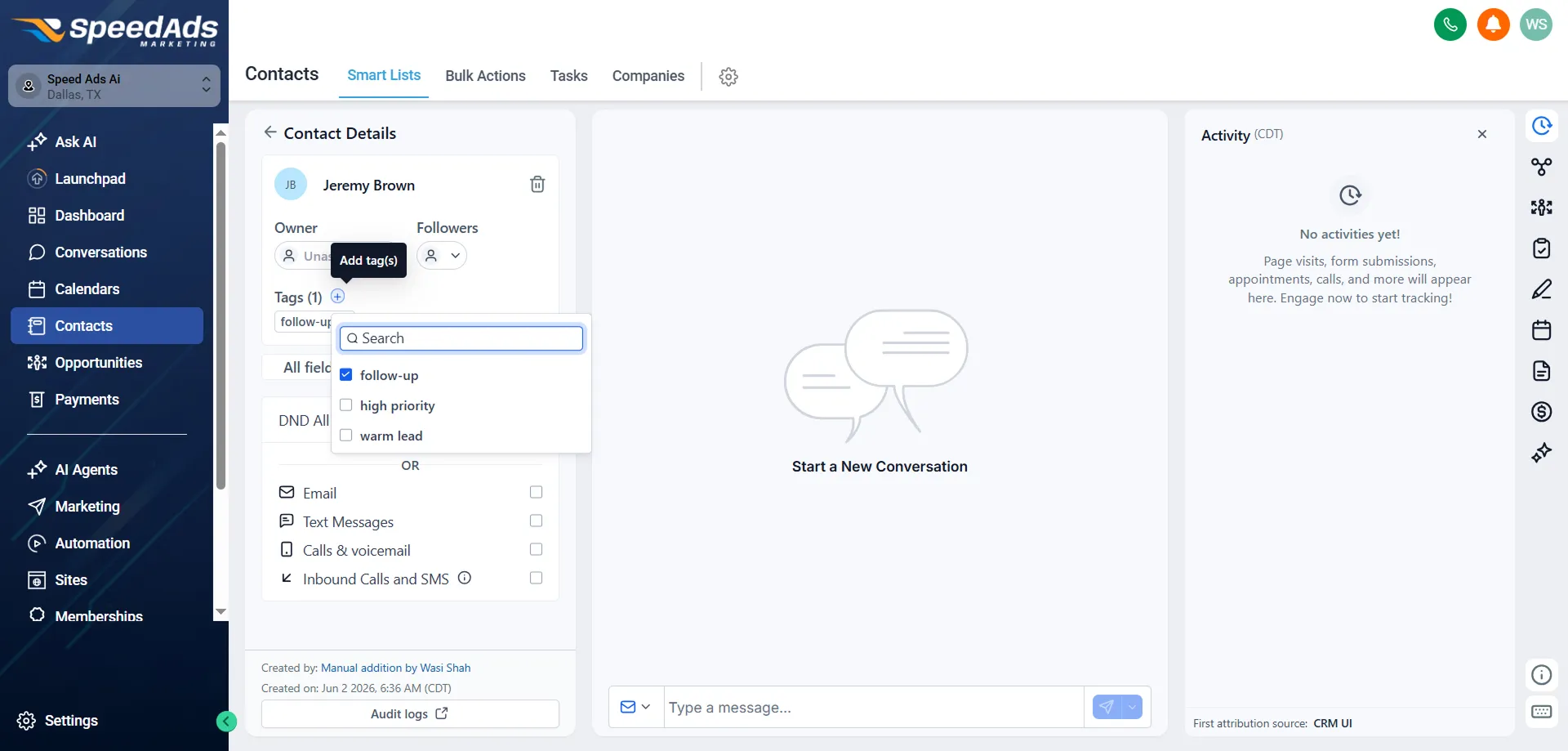Open Settings in the sidebar

coord(57,721)
